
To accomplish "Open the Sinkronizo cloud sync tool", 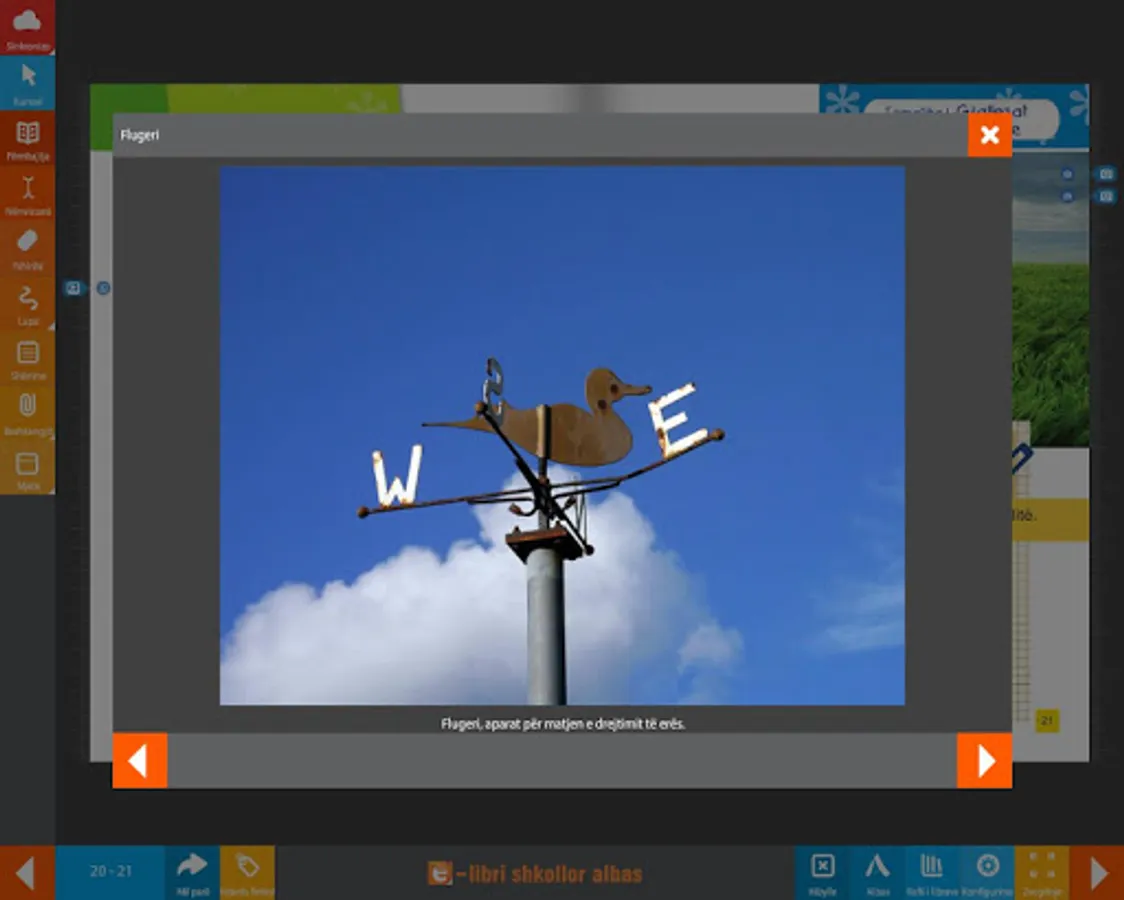I will [x=27, y=27].
